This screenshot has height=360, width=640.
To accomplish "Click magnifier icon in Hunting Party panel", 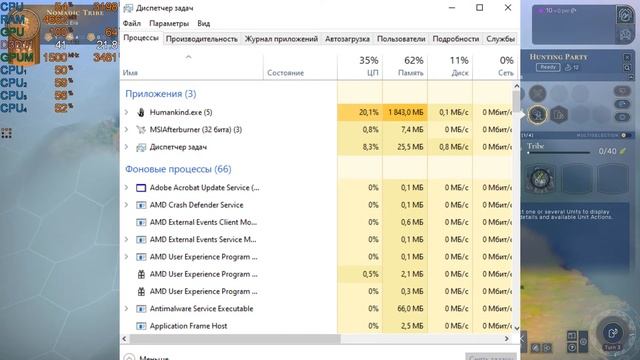I will pyautogui.click(x=627, y=68).
